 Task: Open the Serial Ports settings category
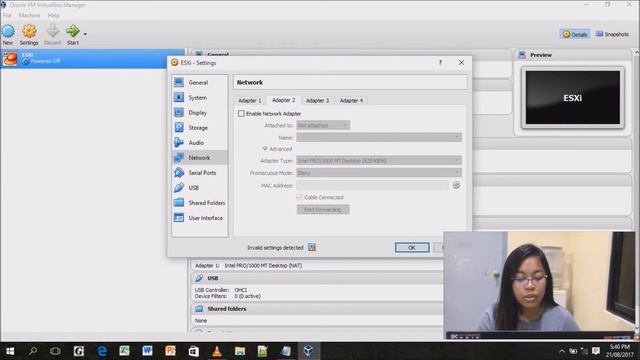[200, 173]
